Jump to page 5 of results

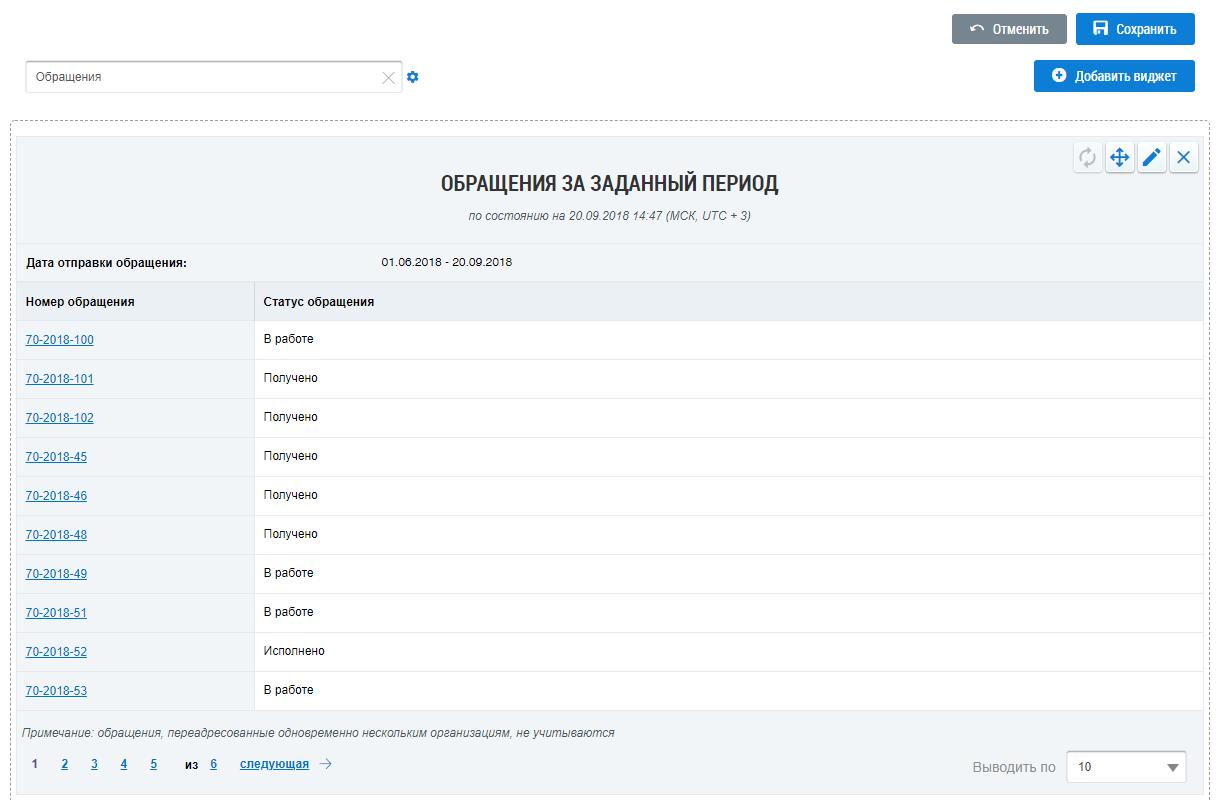(x=154, y=764)
